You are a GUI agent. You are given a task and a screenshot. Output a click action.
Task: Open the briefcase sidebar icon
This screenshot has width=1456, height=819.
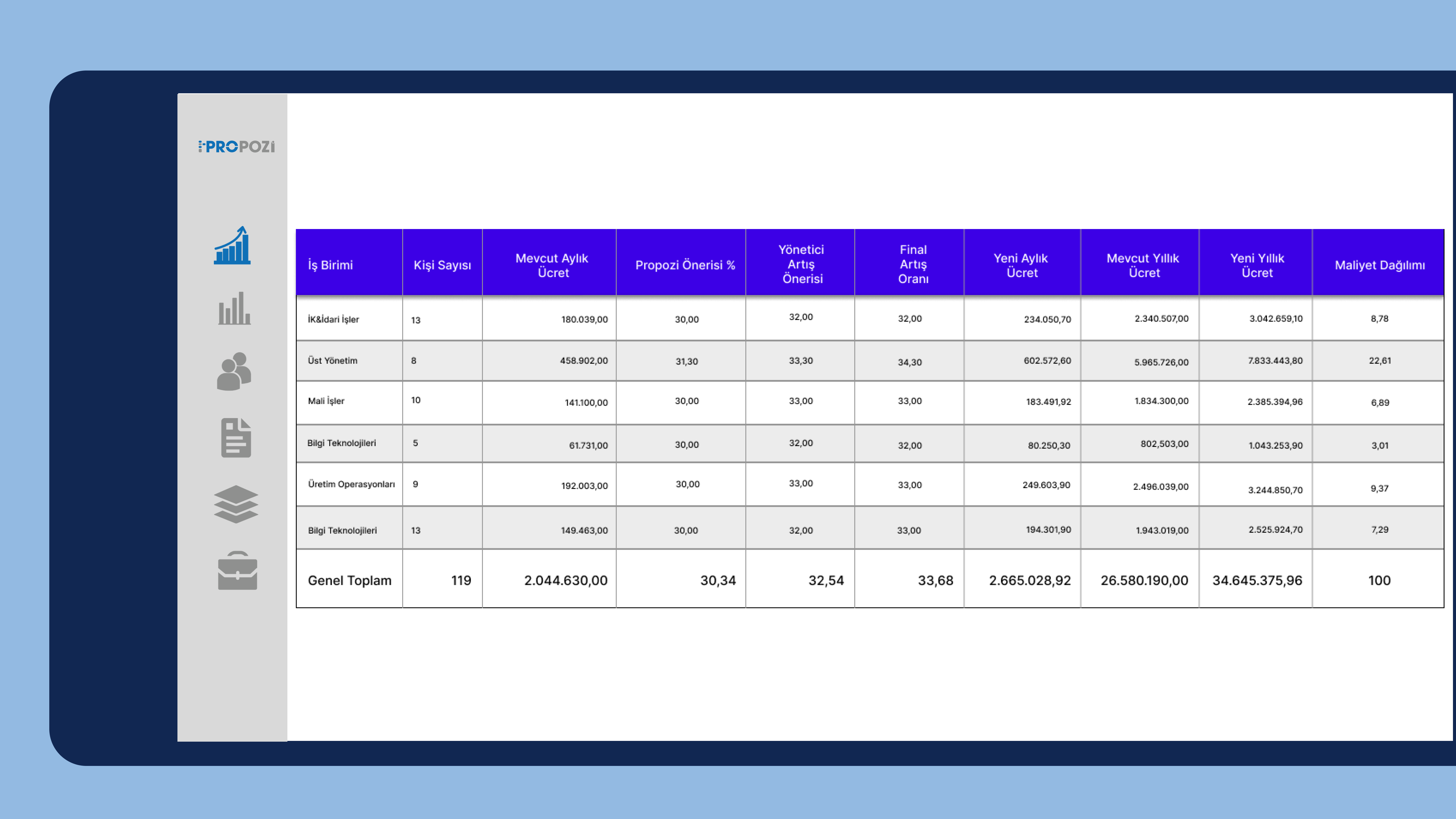[237, 570]
